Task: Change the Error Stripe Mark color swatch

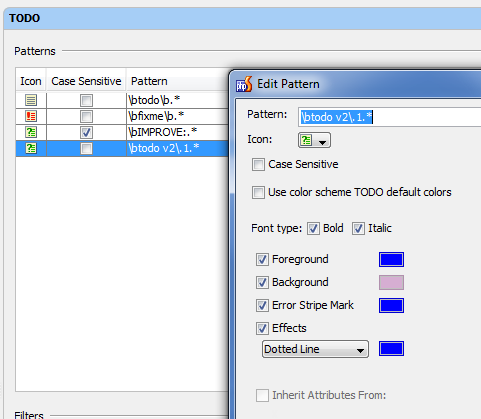Action: [x=391, y=305]
